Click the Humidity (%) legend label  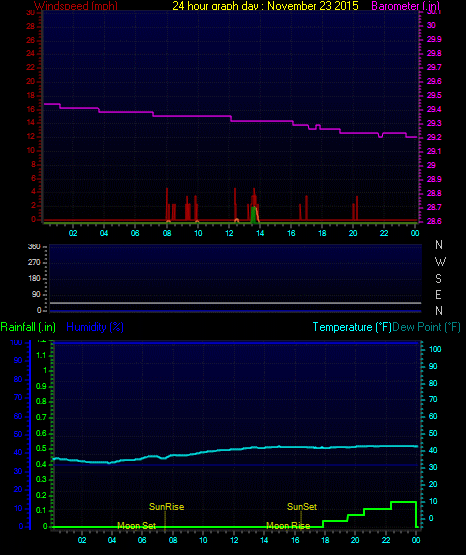(x=95, y=327)
